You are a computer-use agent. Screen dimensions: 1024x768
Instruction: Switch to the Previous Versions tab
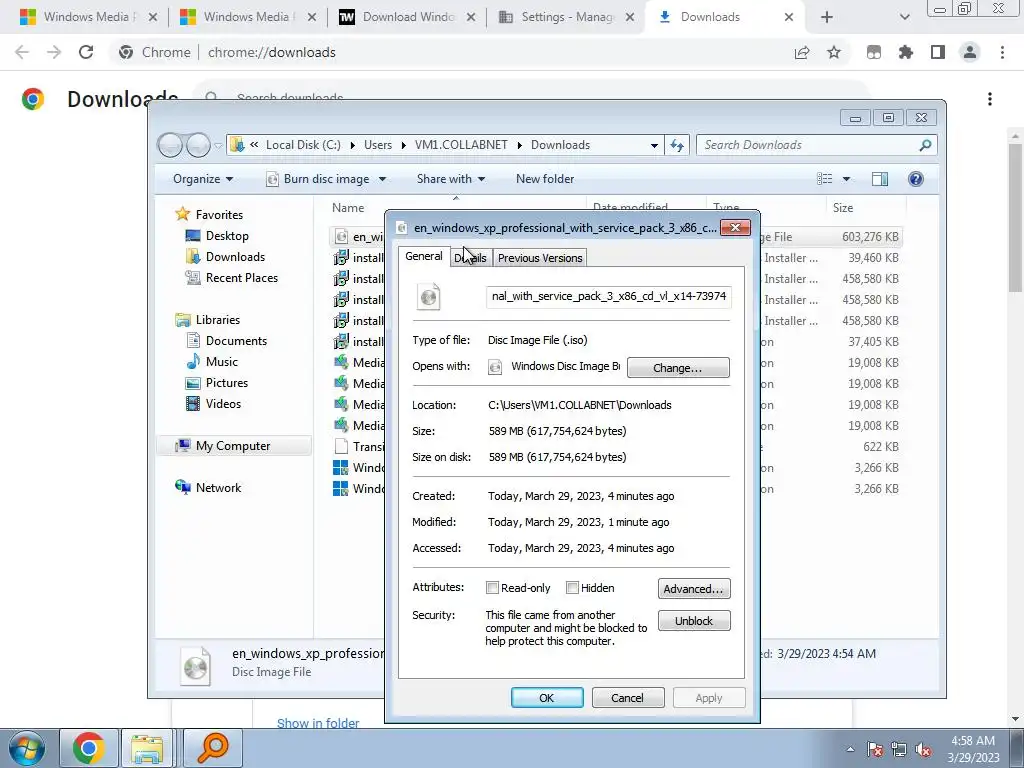click(540, 258)
